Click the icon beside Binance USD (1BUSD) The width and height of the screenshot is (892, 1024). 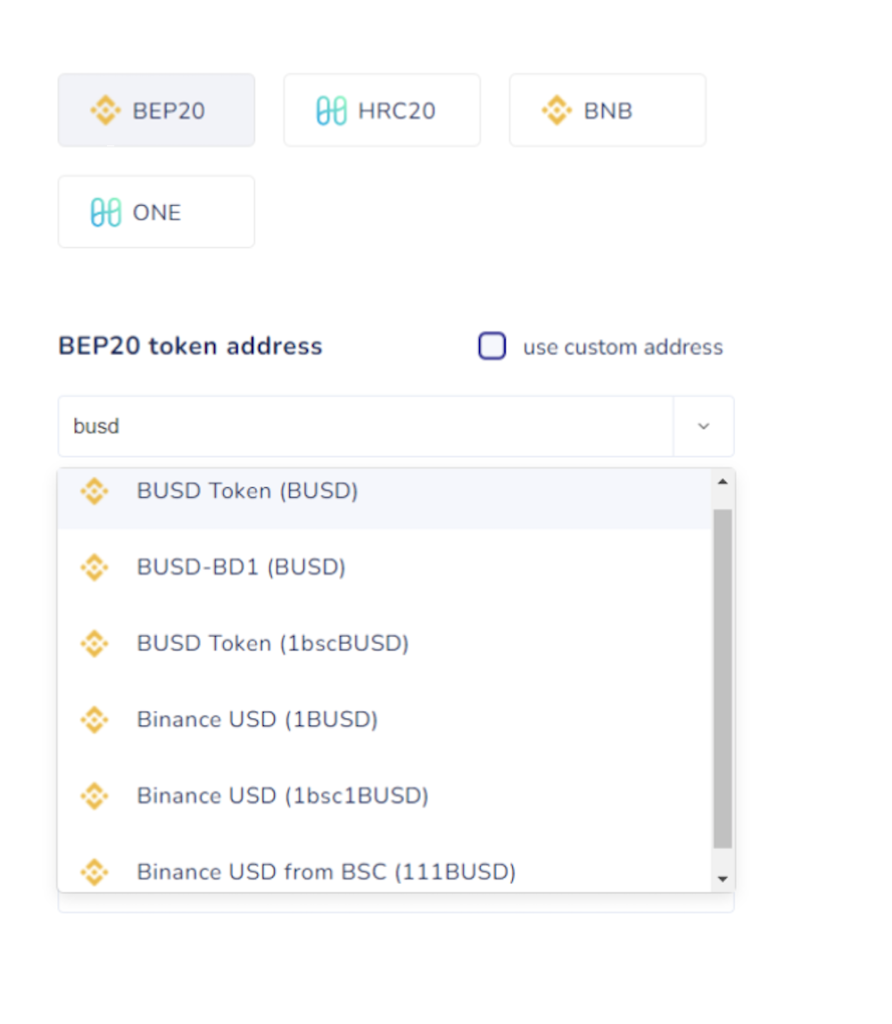coord(95,720)
